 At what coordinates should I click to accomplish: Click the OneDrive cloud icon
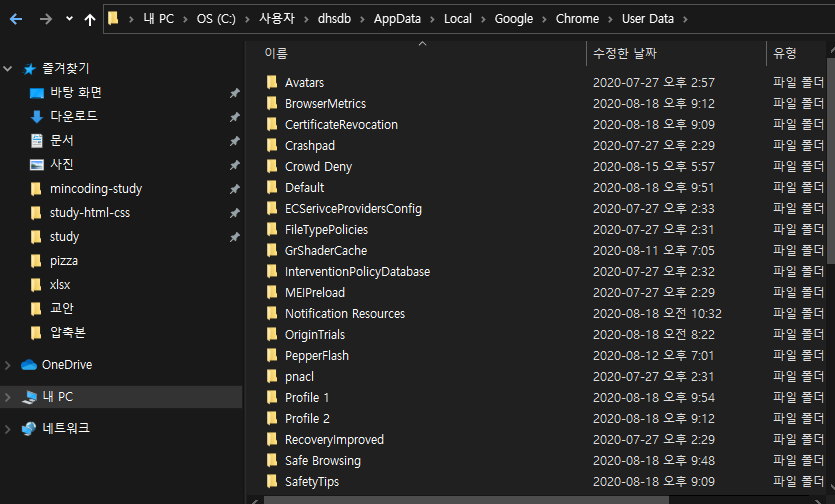point(29,365)
